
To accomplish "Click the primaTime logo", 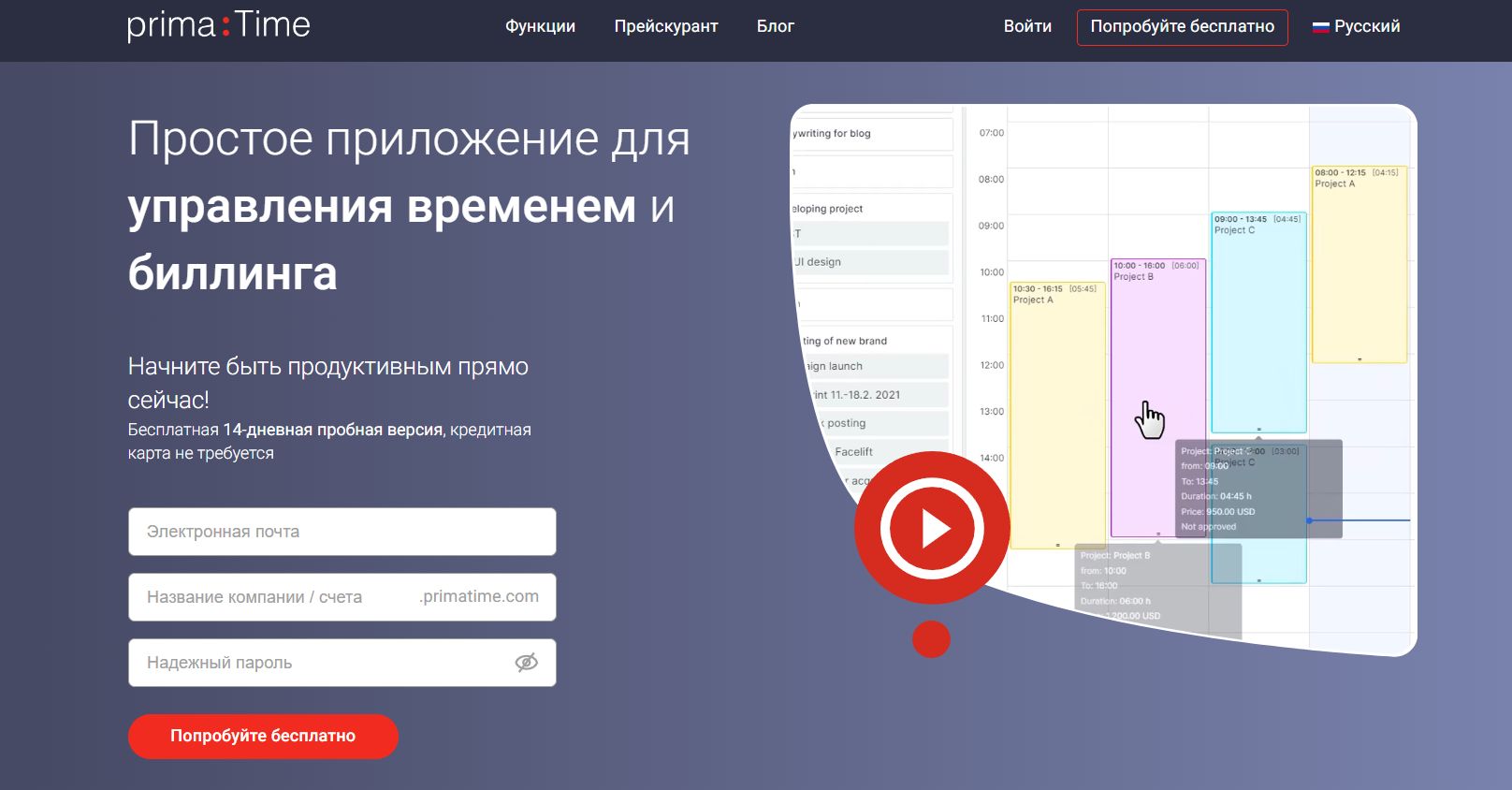I will 219,25.
